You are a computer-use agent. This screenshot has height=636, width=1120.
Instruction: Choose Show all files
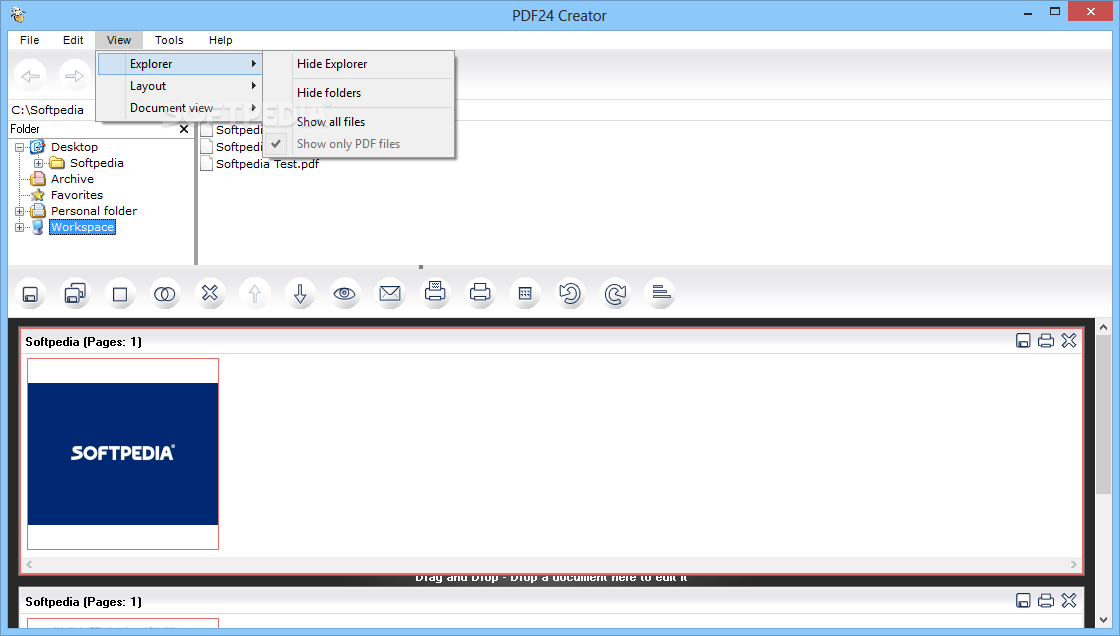click(359, 122)
